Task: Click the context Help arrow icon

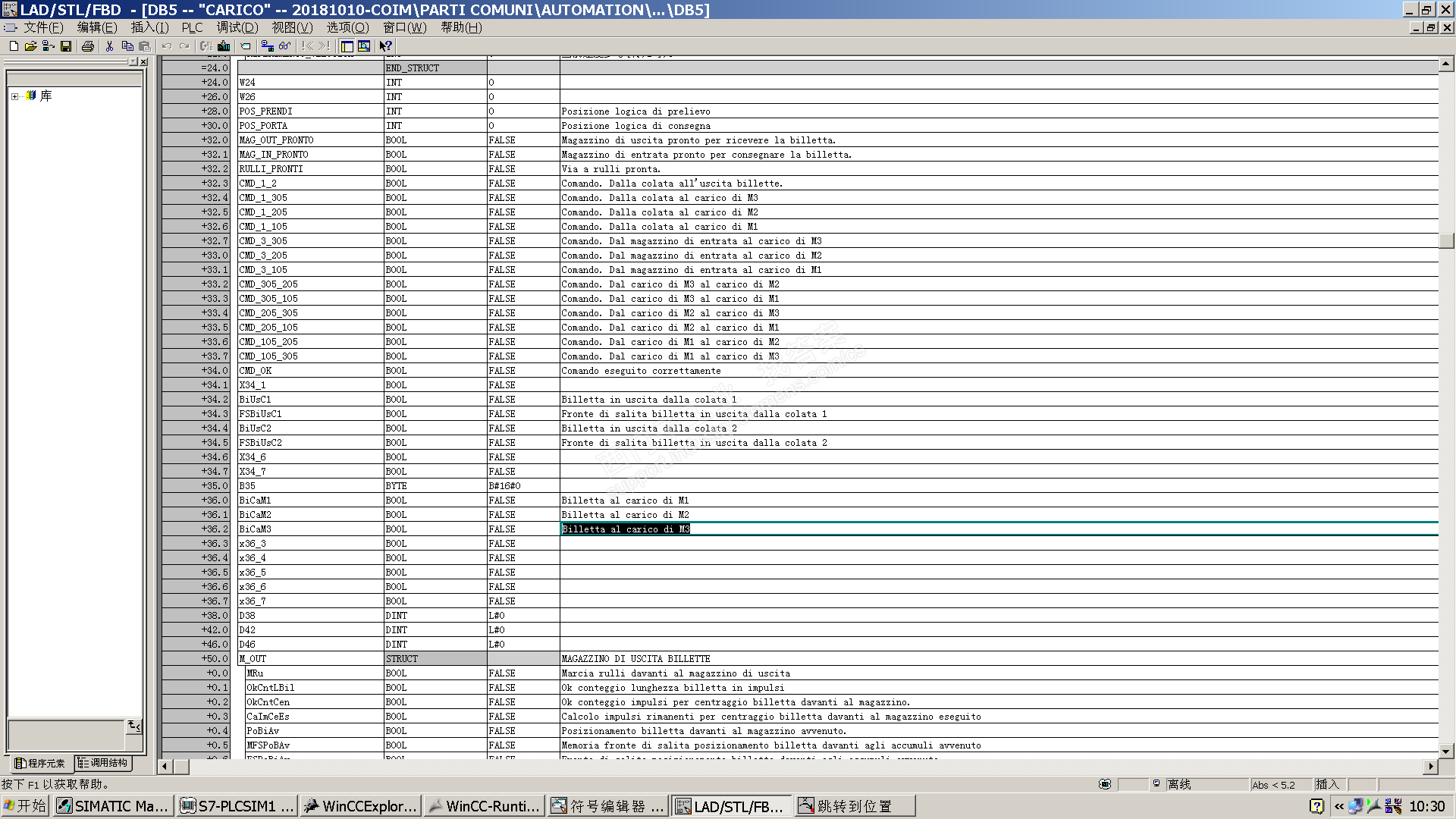Action: (385, 46)
